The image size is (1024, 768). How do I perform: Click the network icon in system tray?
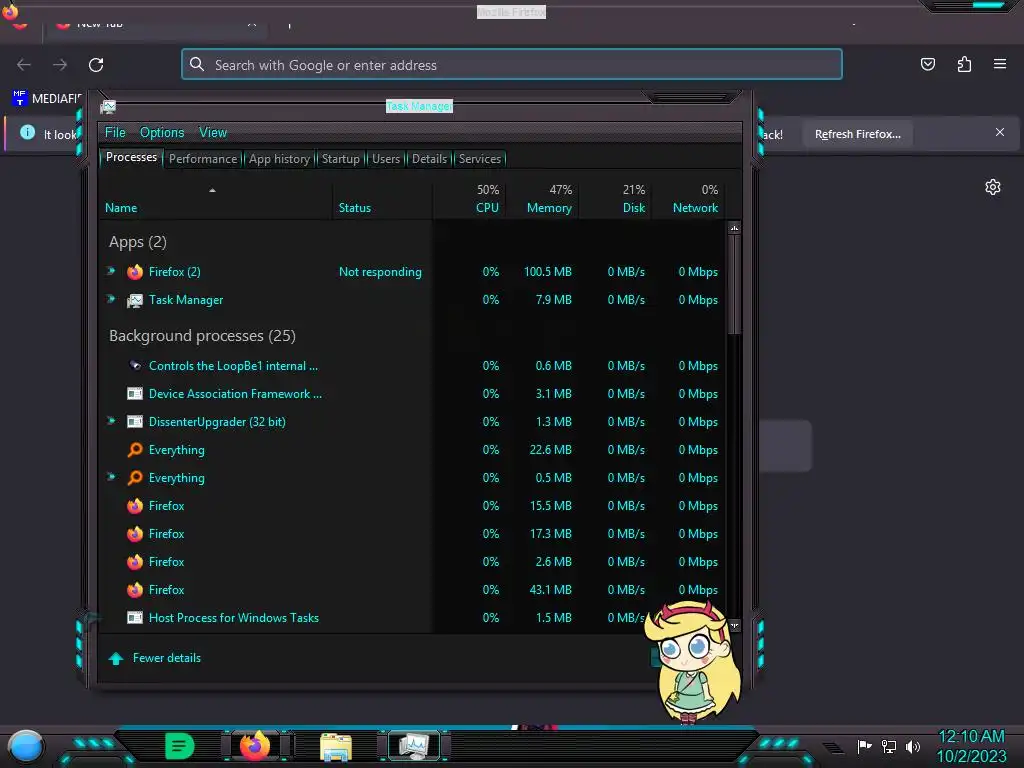click(x=889, y=746)
